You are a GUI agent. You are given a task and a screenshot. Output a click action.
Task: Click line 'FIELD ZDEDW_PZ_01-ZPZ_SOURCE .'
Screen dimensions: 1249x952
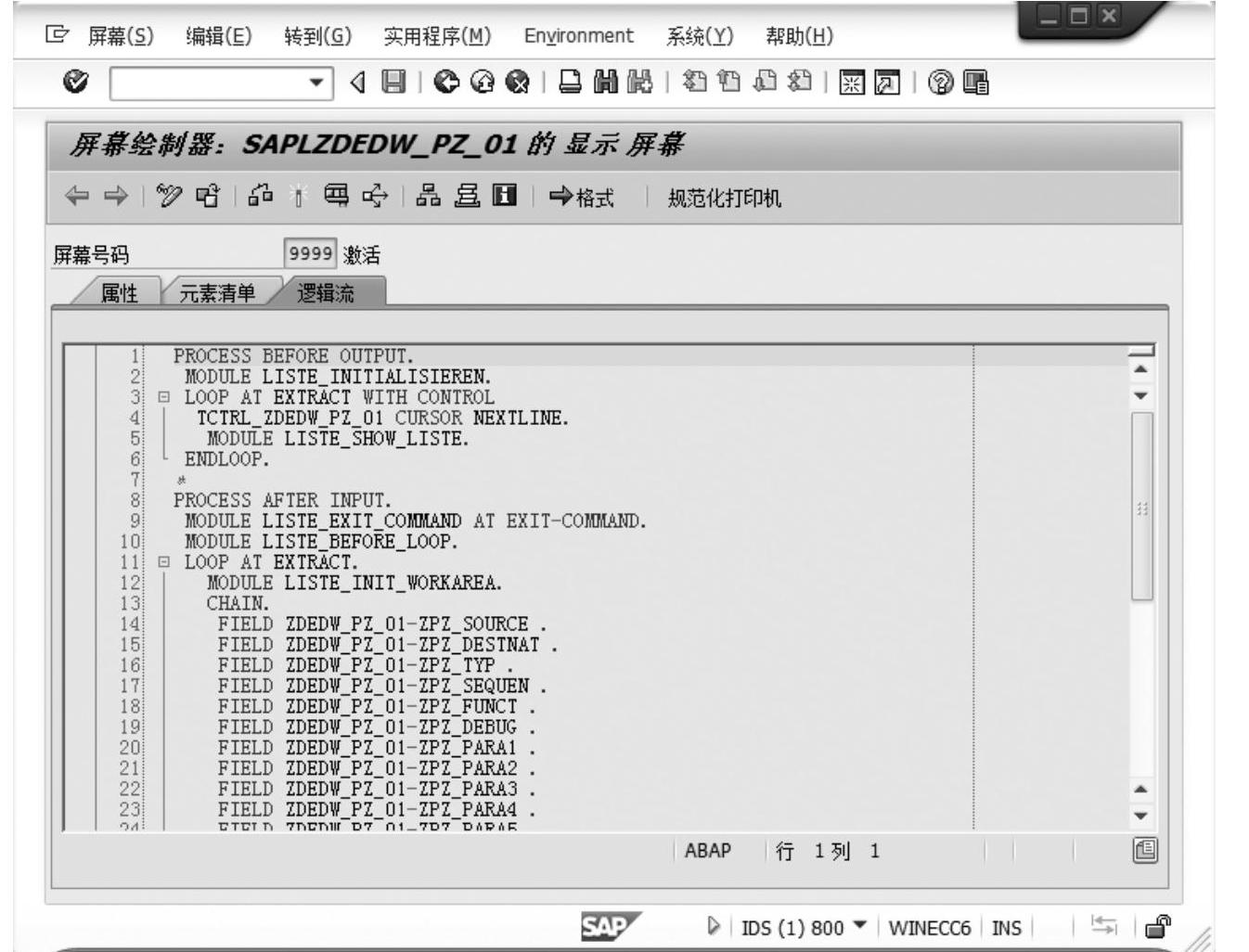pos(382,624)
